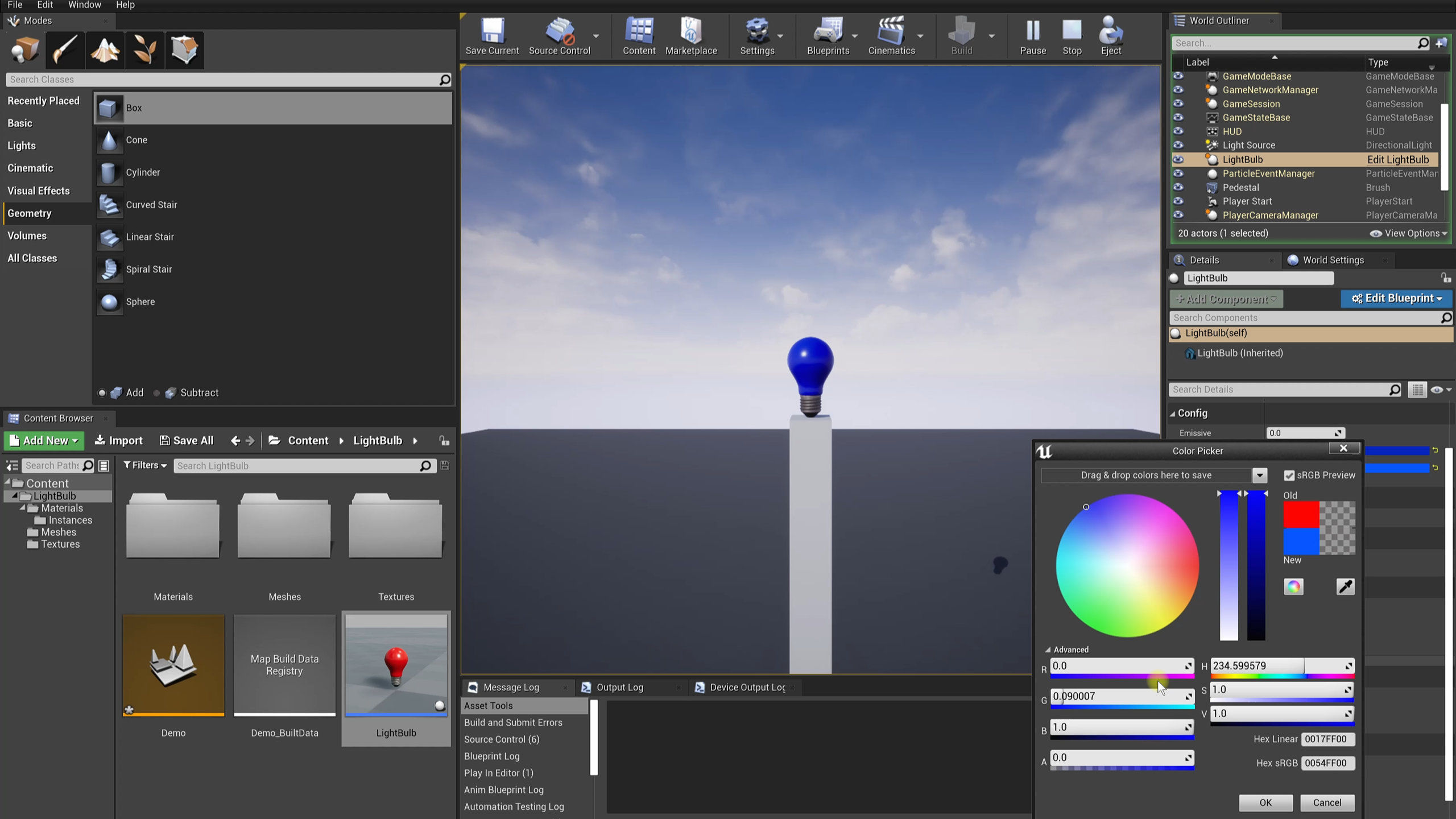
Task: Open the File menu
Action: point(15,5)
